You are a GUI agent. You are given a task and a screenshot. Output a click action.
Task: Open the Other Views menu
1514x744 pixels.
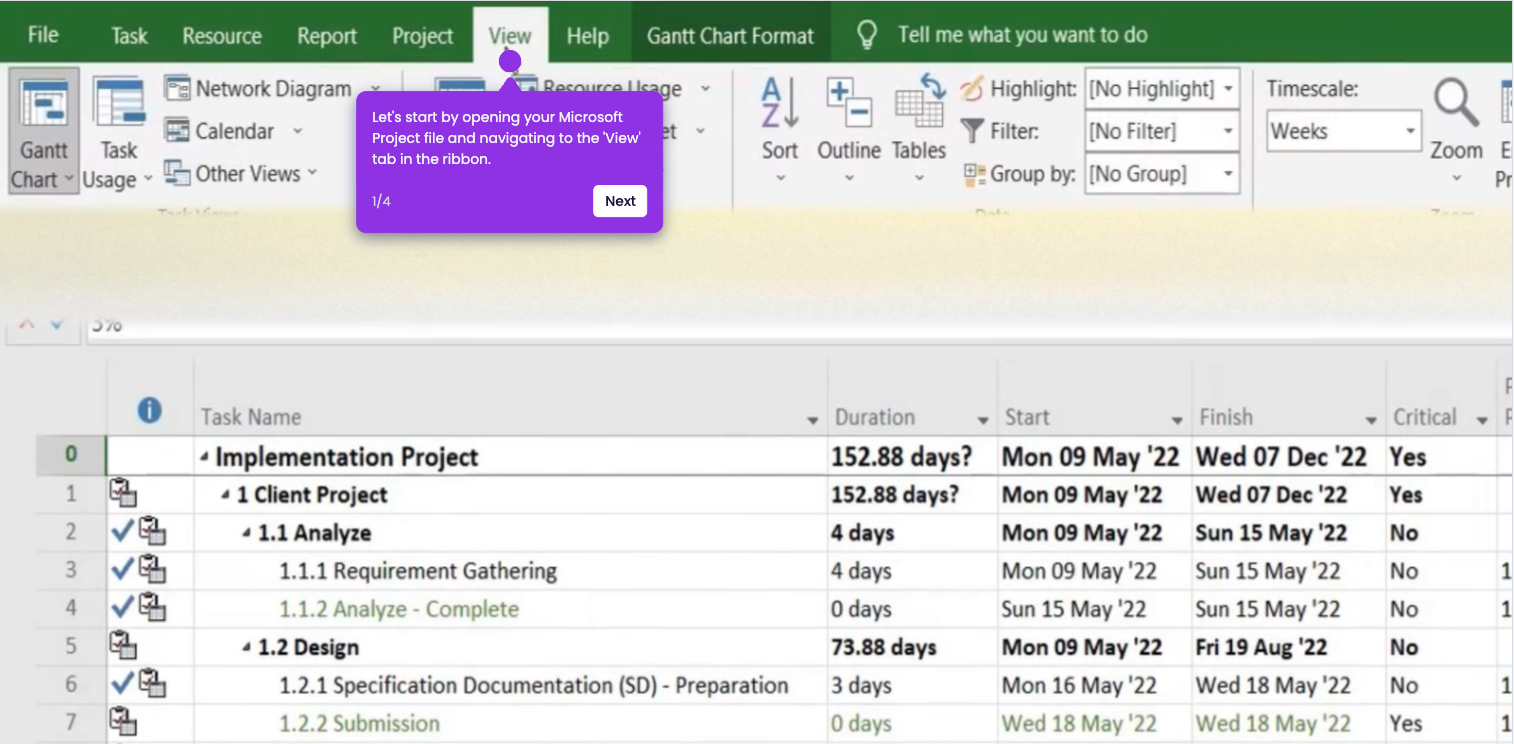pyautogui.click(x=241, y=173)
